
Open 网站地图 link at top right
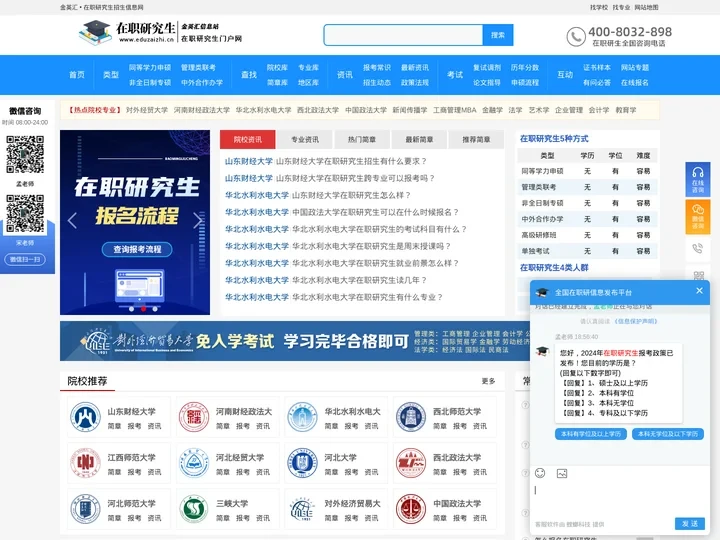tap(646, 7)
